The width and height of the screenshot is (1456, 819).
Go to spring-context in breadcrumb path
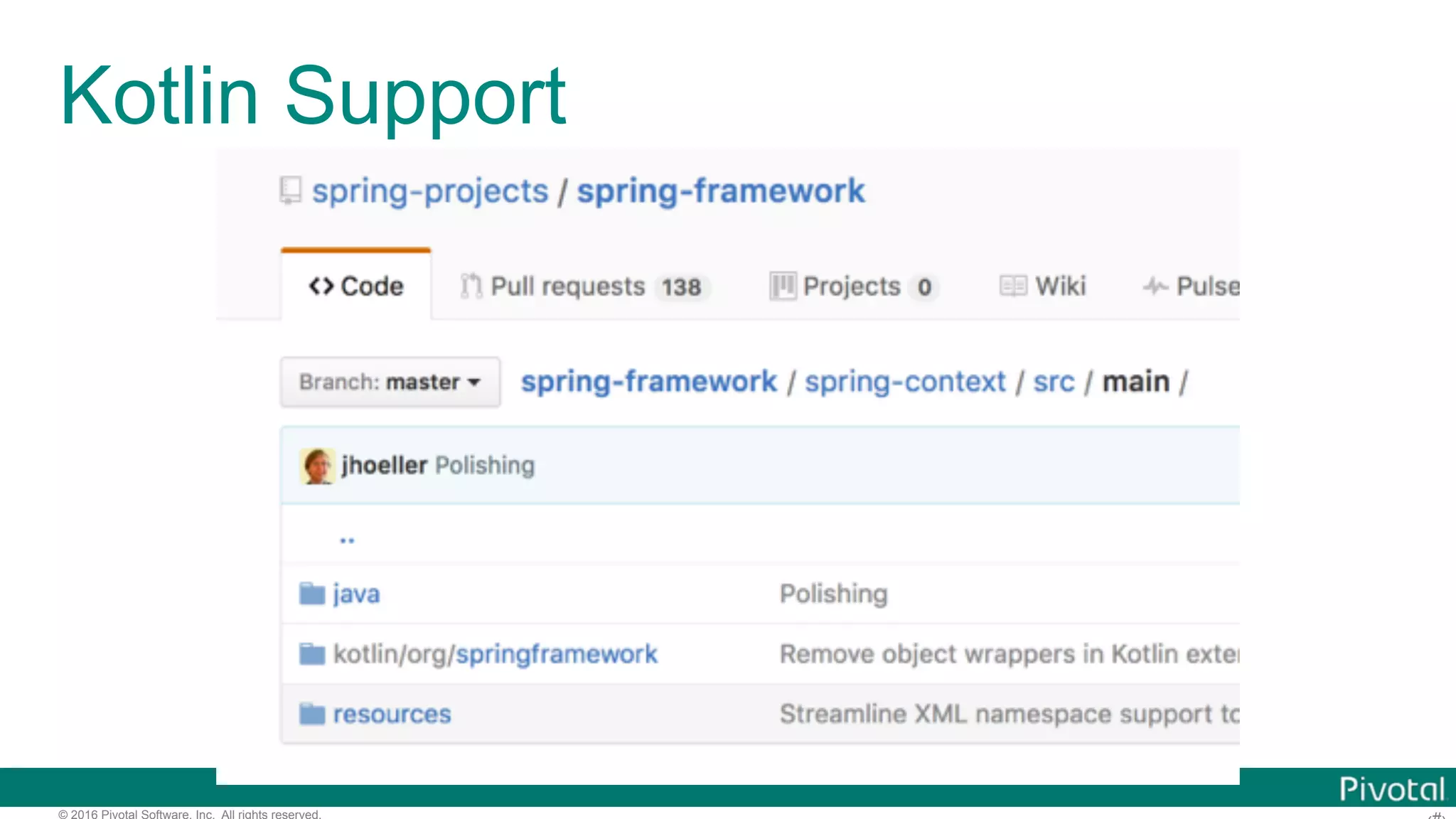pos(905,382)
